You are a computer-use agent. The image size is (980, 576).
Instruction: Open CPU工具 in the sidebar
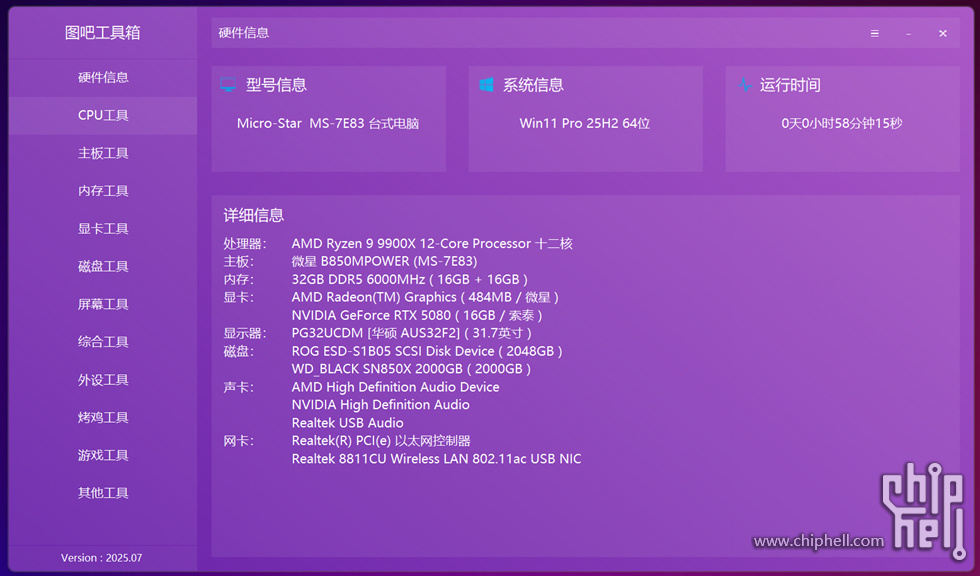coord(103,116)
